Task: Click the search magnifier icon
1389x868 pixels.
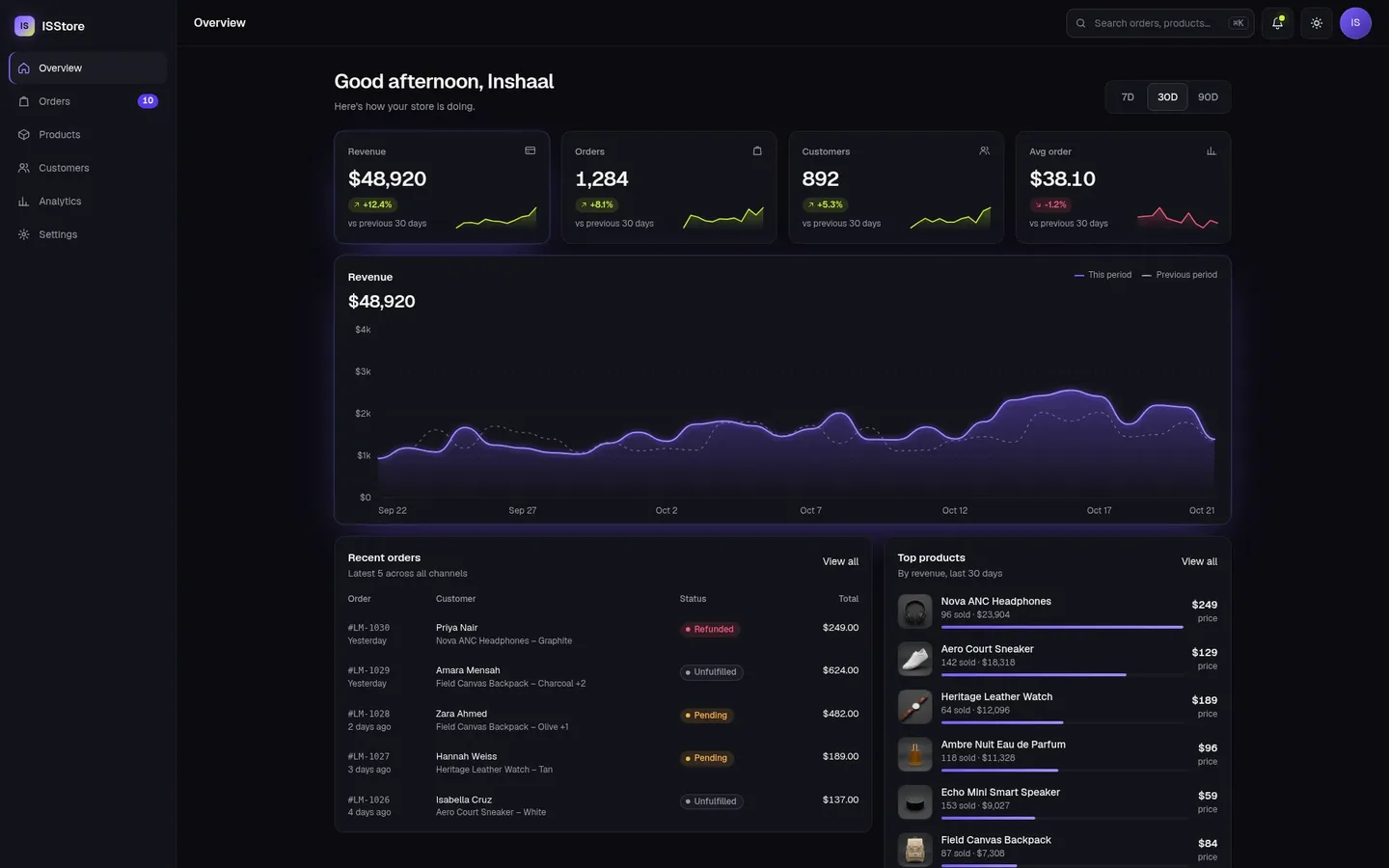Action: (x=1081, y=23)
